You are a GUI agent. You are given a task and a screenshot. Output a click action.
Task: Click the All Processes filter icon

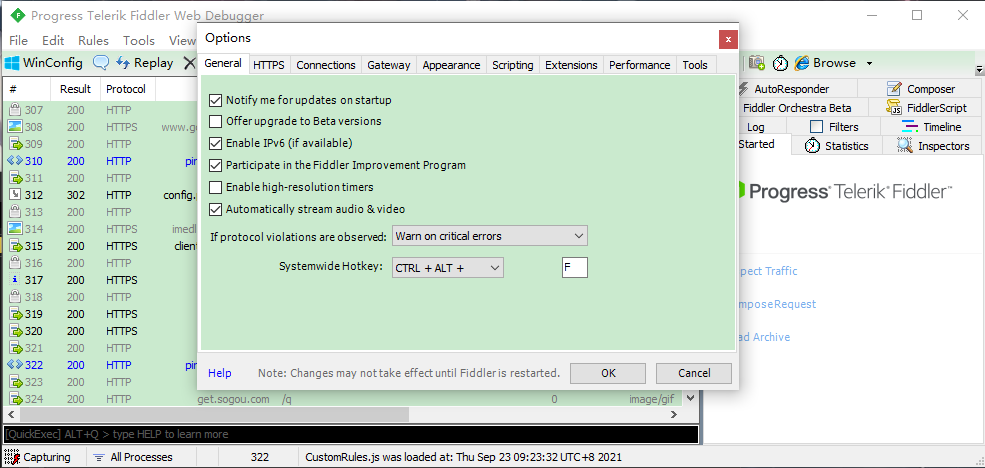coord(99,457)
